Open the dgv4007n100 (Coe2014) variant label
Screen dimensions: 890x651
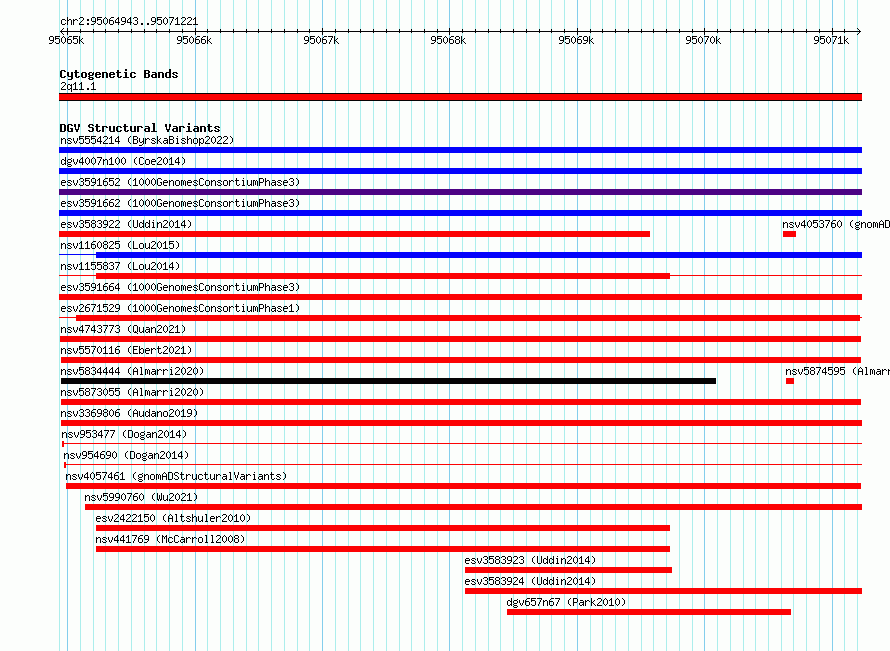click(123, 161)
